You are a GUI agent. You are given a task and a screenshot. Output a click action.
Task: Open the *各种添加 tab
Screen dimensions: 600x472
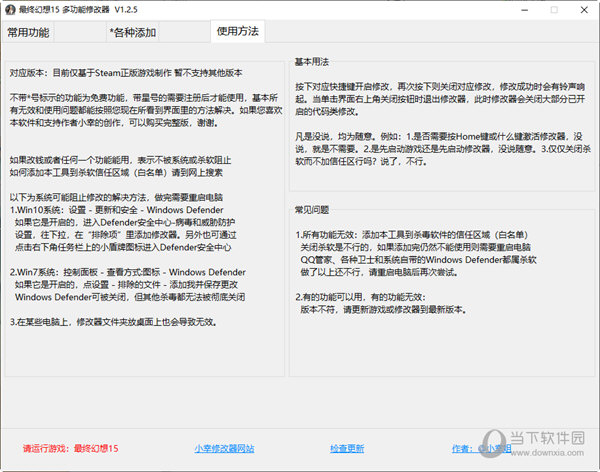[133, 33]
